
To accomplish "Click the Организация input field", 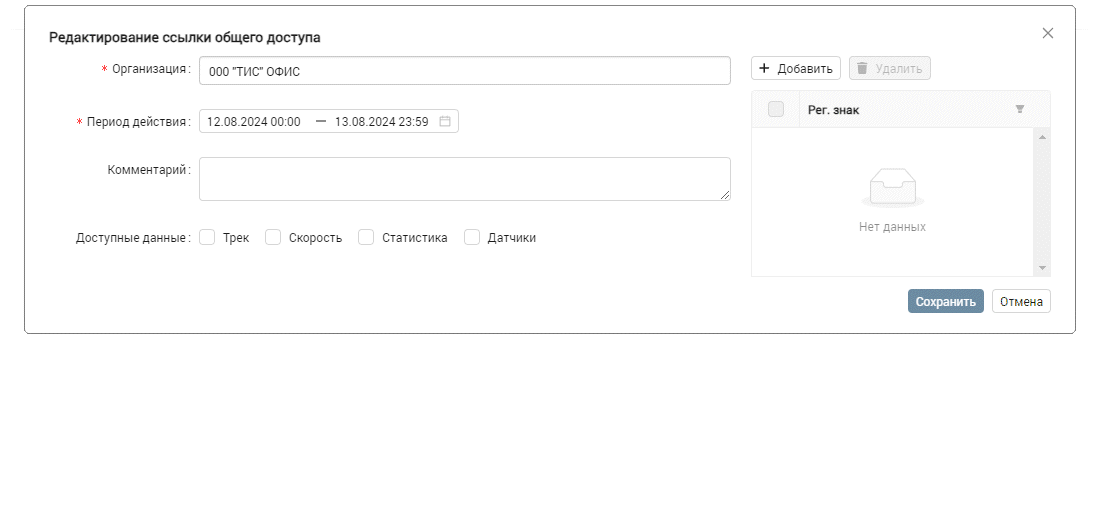I will [x=464, y=71].
